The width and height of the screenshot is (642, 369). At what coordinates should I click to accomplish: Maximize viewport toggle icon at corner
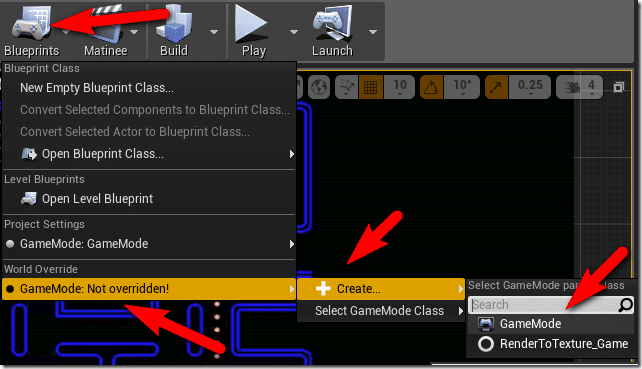pos(619,87)
